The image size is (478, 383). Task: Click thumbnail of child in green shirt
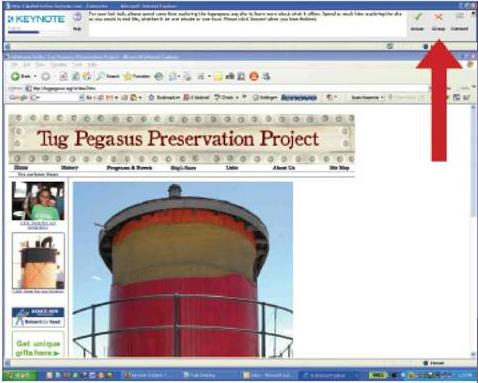point(38,201)
